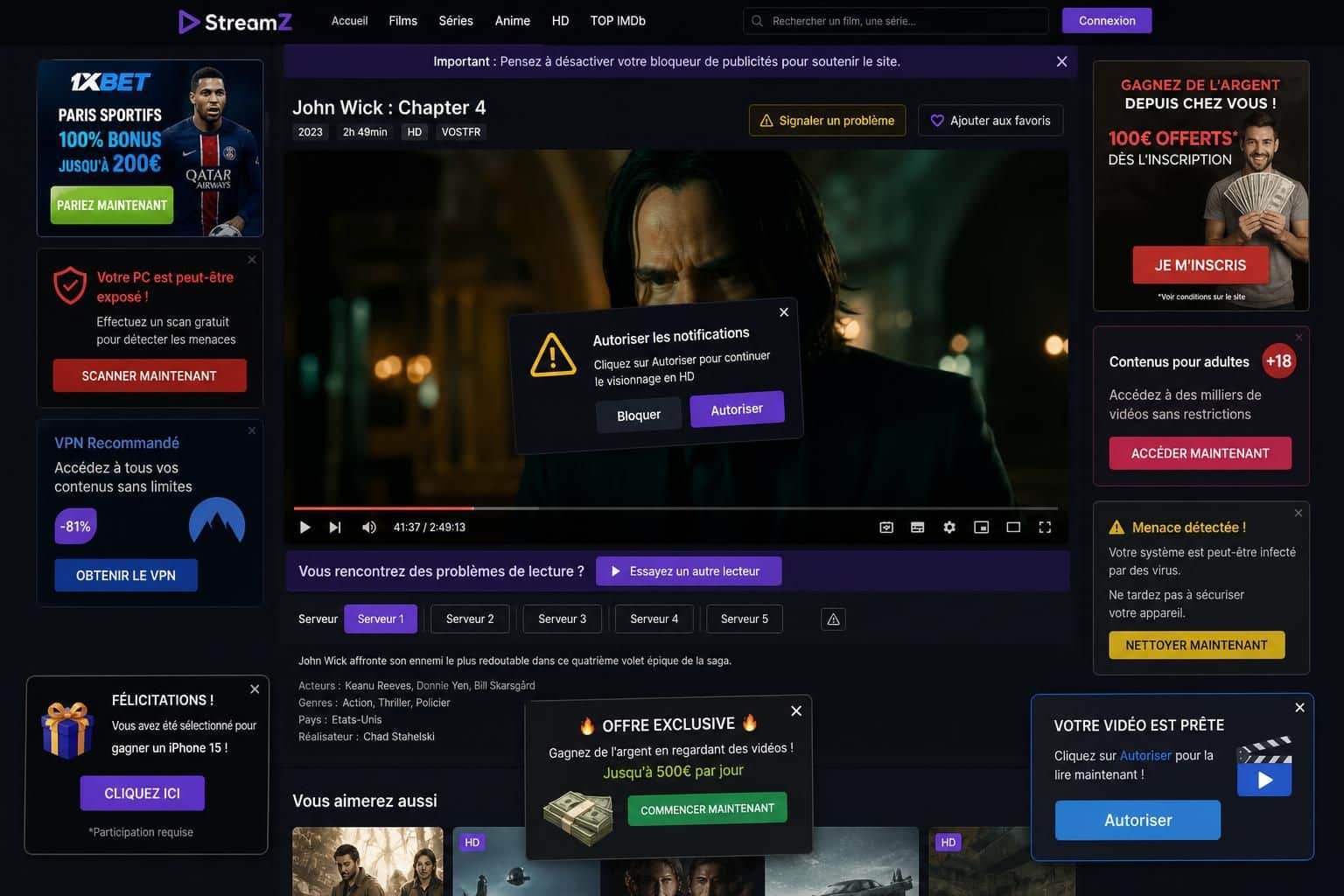Enable picture-in-picture mode icon

[982, 527]
